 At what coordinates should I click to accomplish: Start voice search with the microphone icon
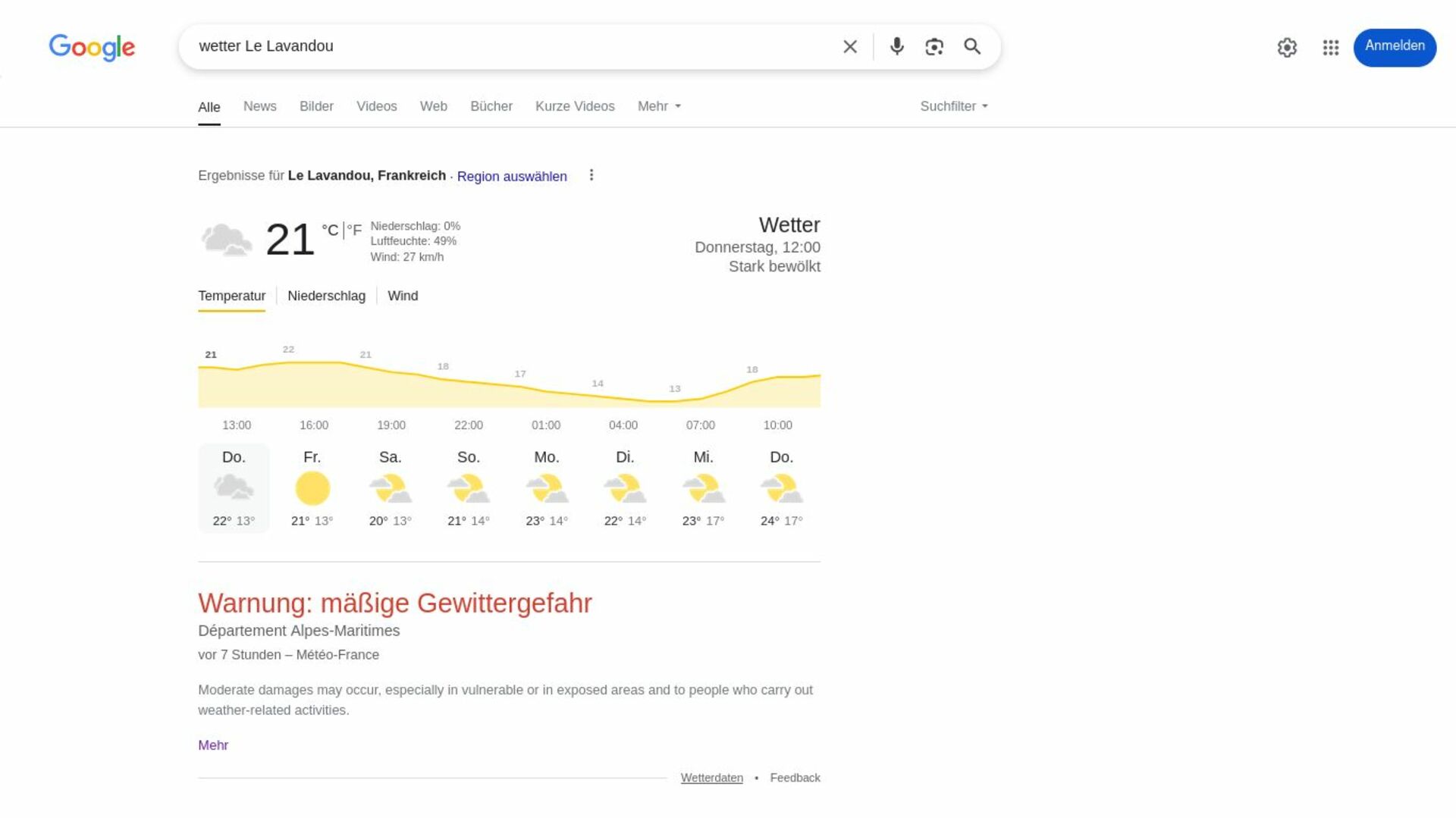pos(896,46)
